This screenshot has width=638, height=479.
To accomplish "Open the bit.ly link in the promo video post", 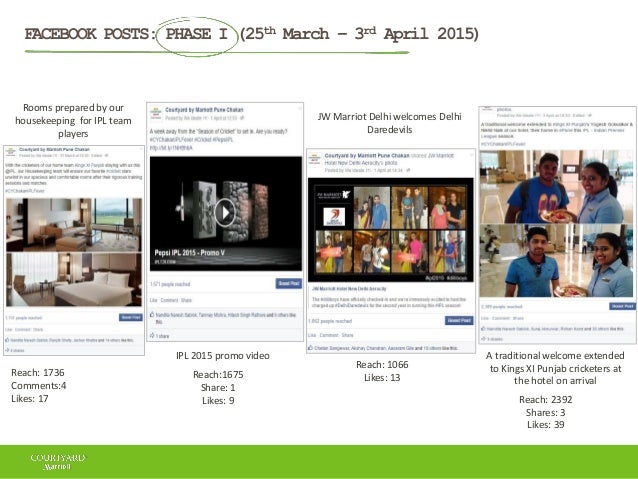I will [171, 148].
